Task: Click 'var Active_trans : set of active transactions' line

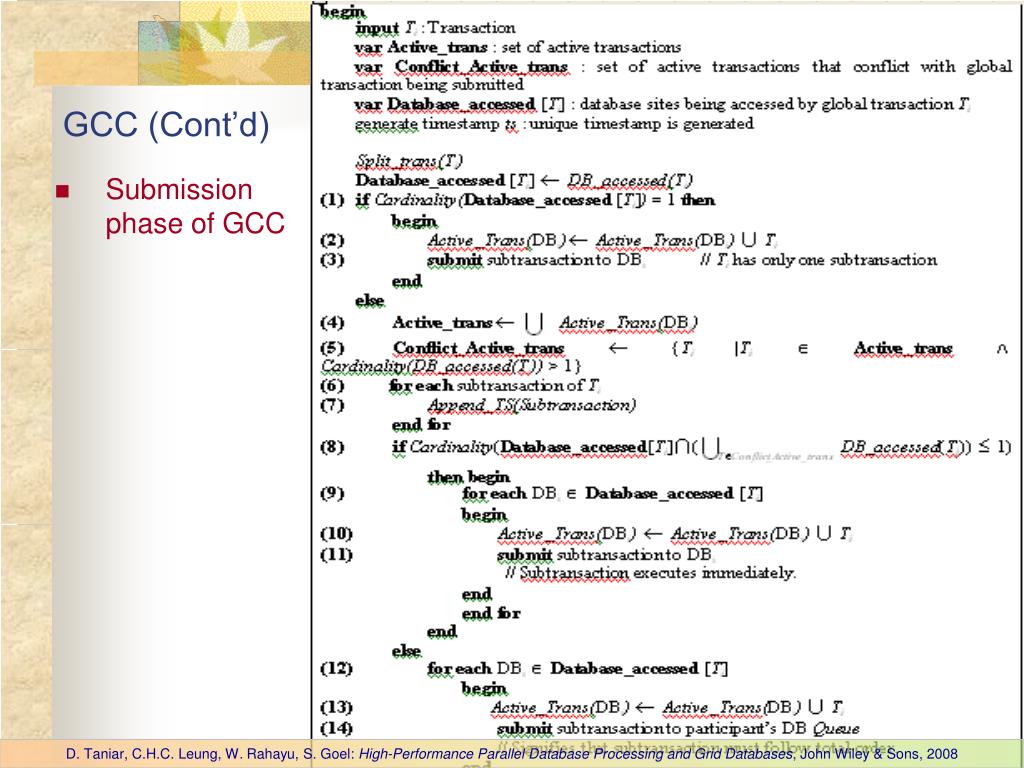Action: pos(518,48)
